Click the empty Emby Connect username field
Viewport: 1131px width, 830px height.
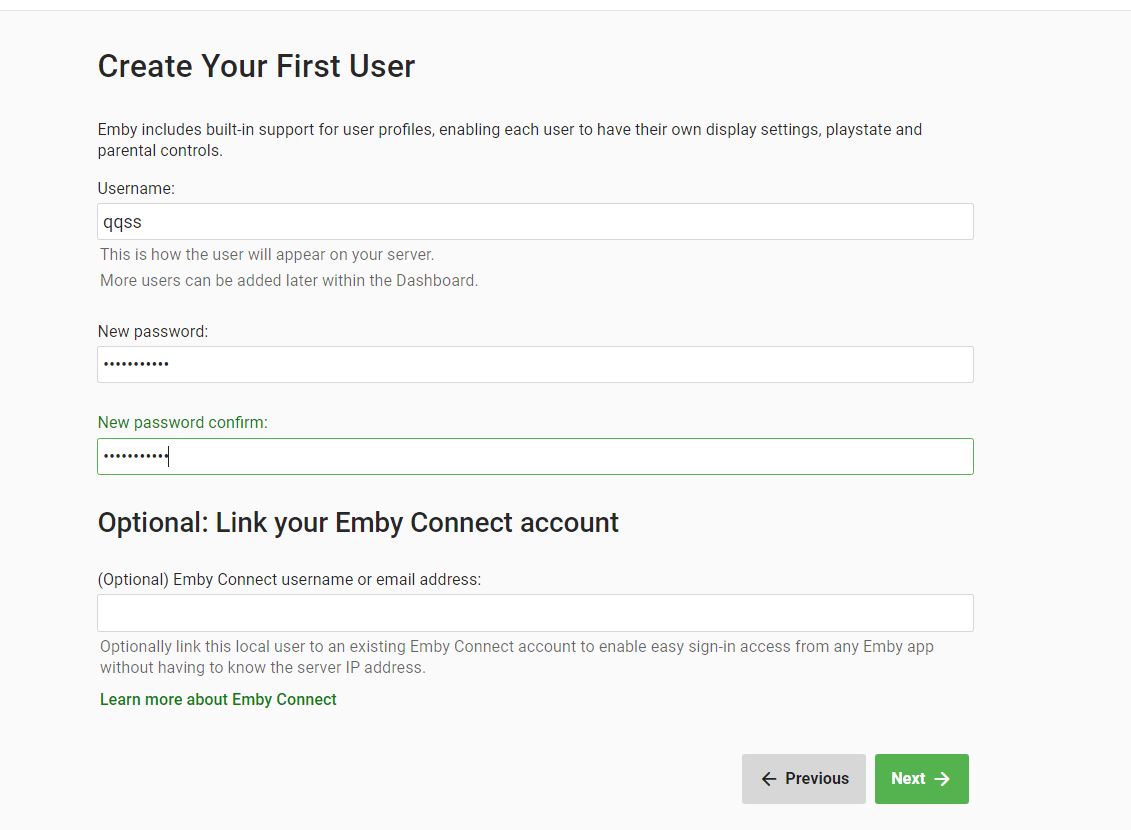click(x=535, y=613)
